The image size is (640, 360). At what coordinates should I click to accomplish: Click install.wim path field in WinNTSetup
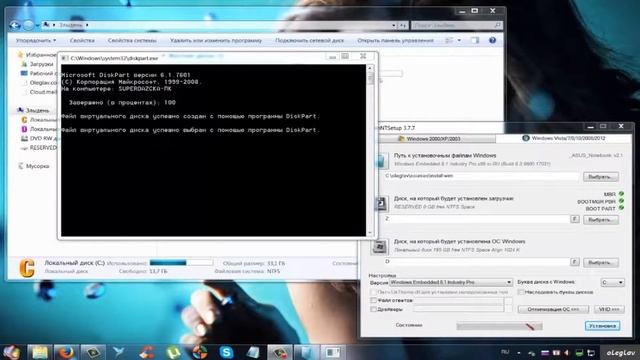(x=481, y=176)
